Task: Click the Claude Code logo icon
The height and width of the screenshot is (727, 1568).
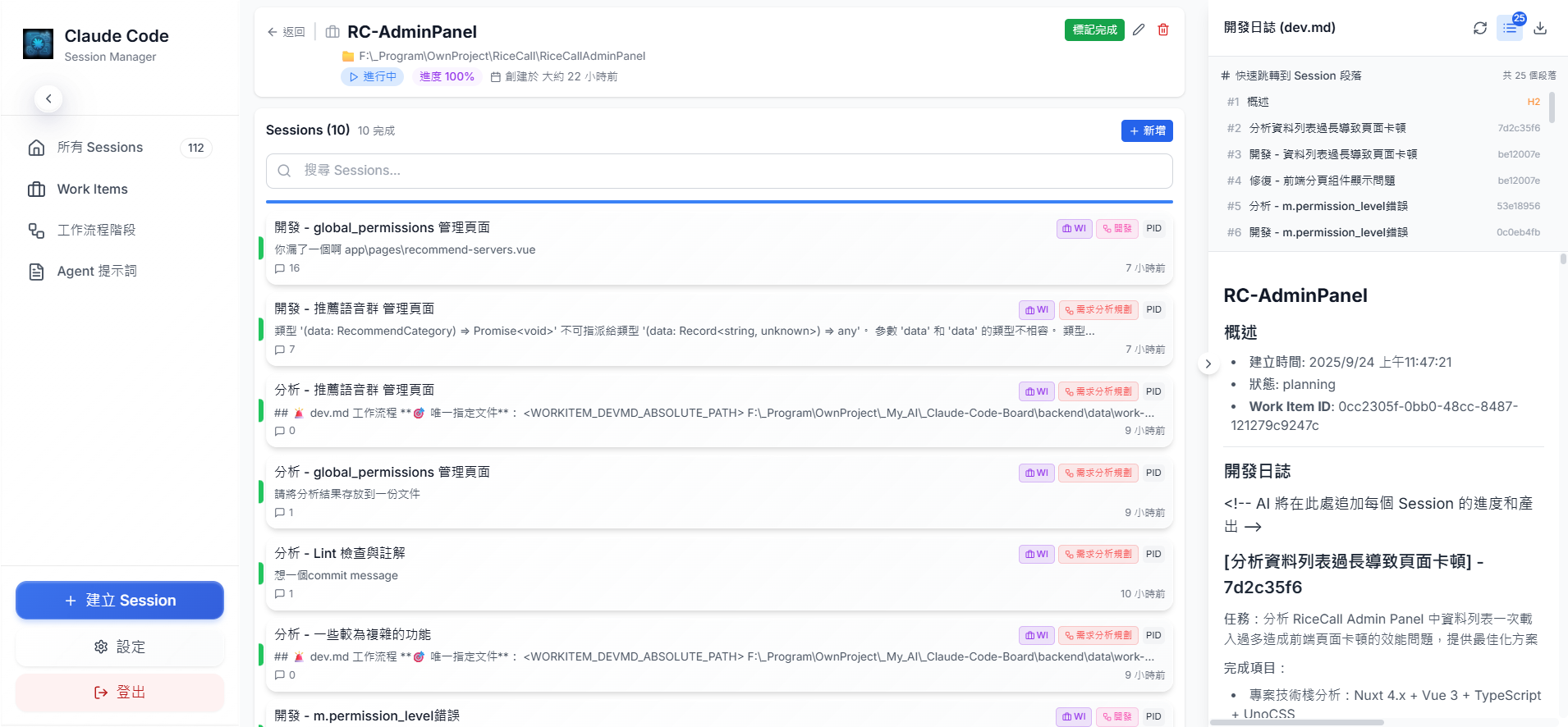Action: (39, 44)
